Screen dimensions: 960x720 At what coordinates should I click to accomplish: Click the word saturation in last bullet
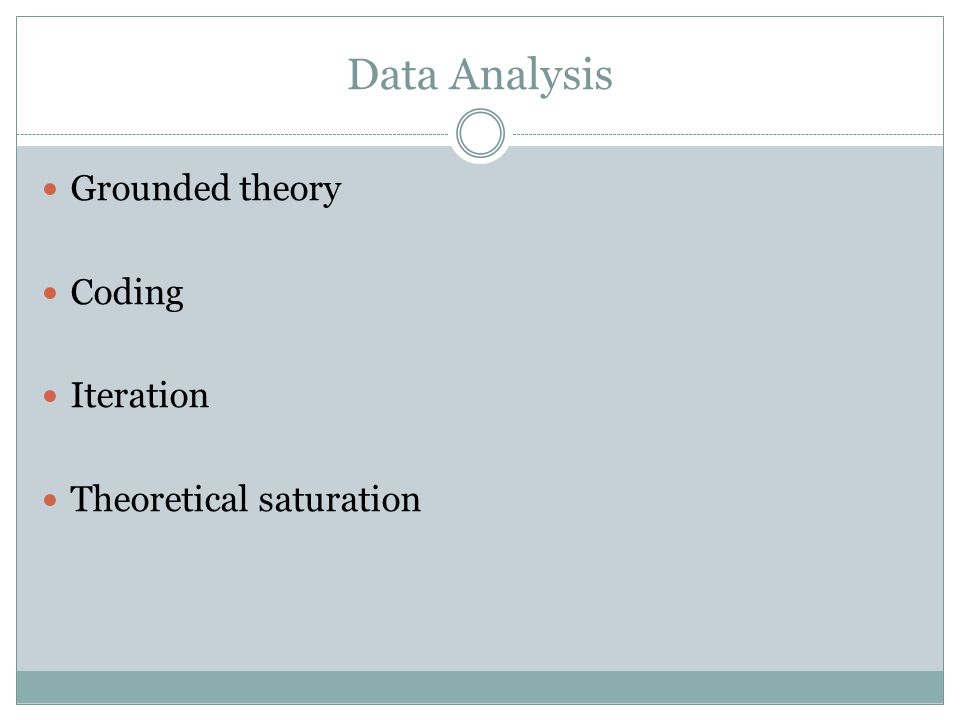point(340,500)
